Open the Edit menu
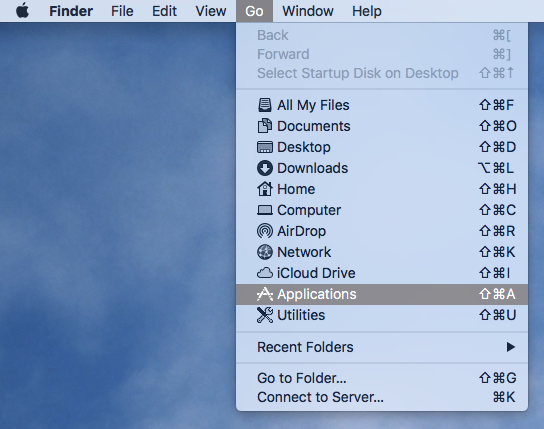Image resolution: width=544 pixels, height=429 pixels. [x=164, y=11]
